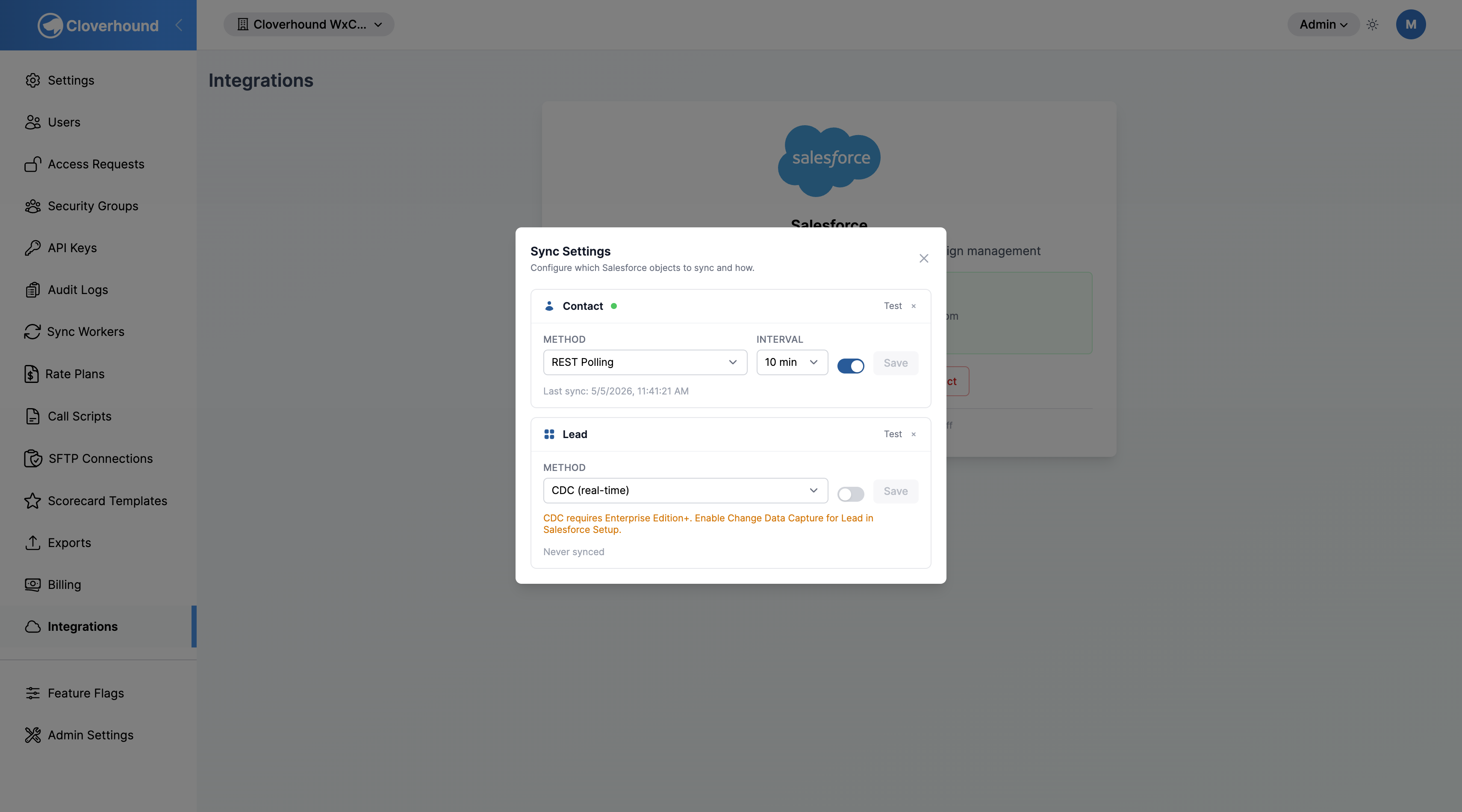Toggle light theme with sun icon
1462x812 pixels.
[1372, 24]
